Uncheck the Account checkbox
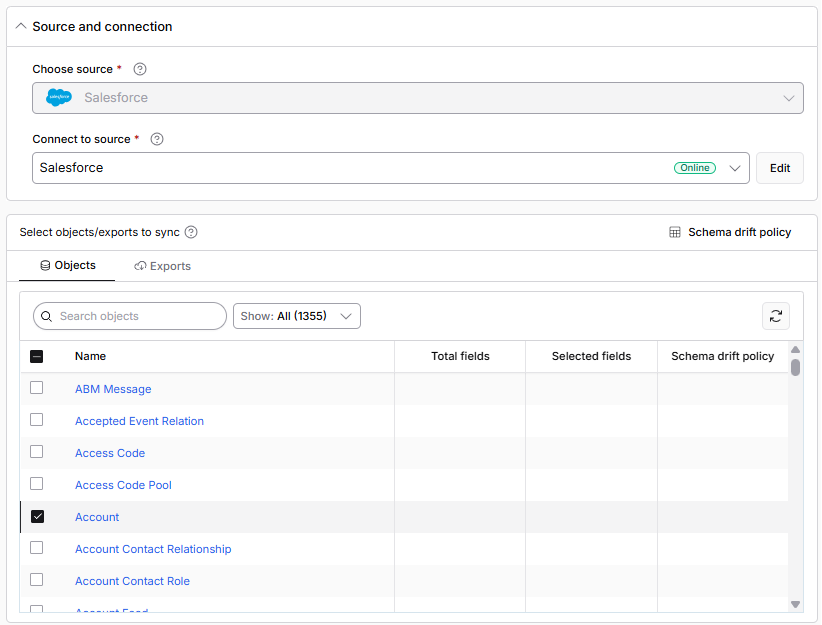822x625 pixels. coord(37,516)
